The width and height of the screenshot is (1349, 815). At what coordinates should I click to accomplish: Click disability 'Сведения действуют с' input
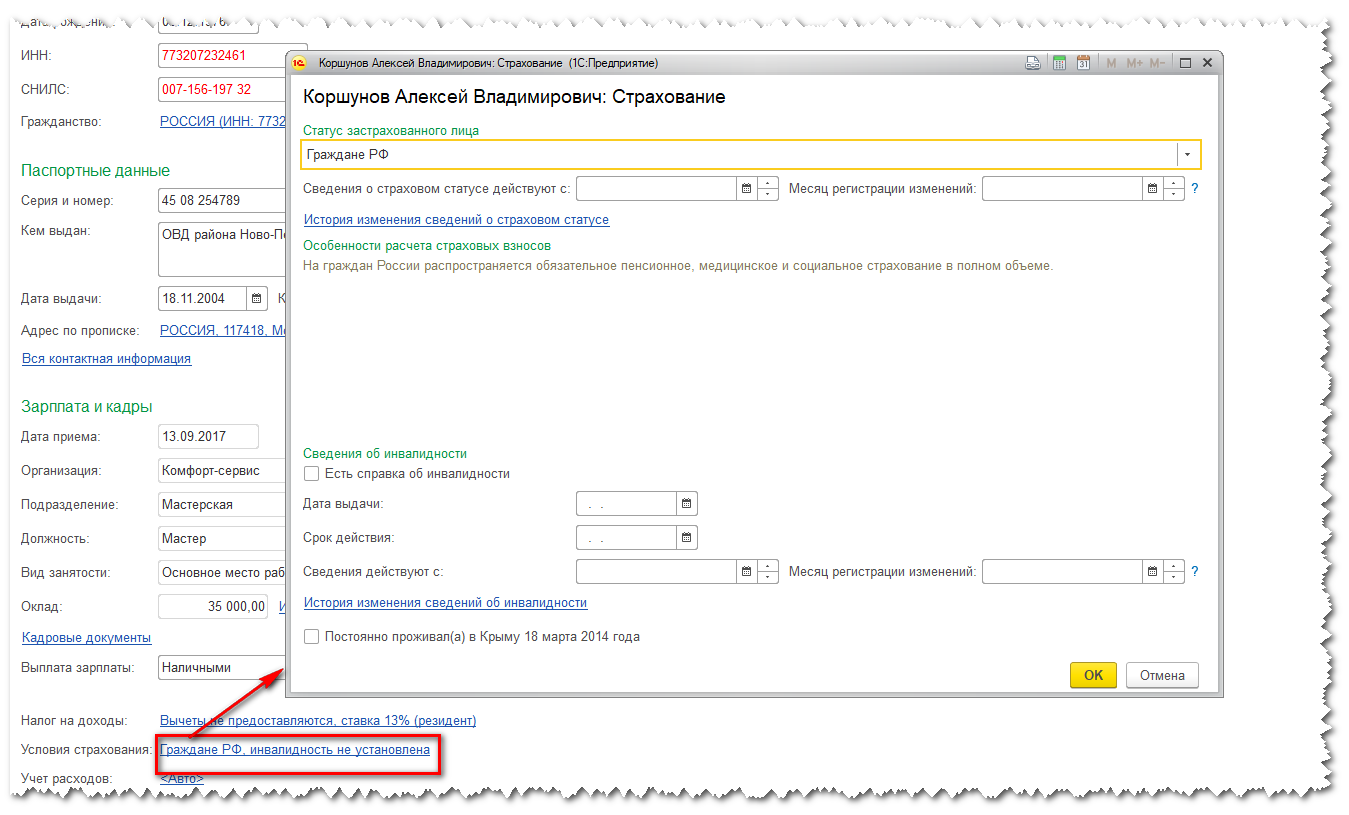pyautogui.click(x=657, y=572)
